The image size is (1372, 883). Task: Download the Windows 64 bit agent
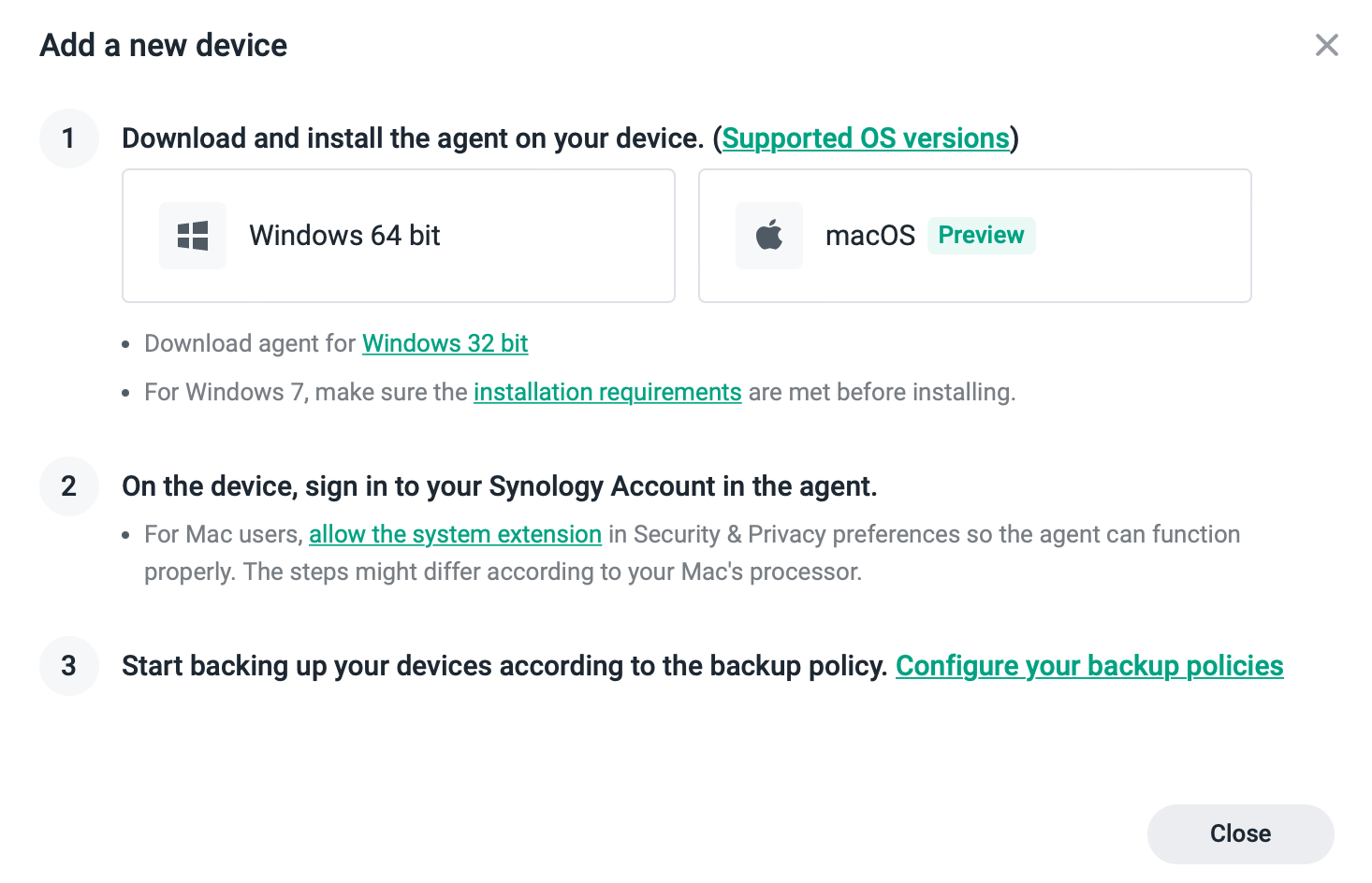point(399,236)
